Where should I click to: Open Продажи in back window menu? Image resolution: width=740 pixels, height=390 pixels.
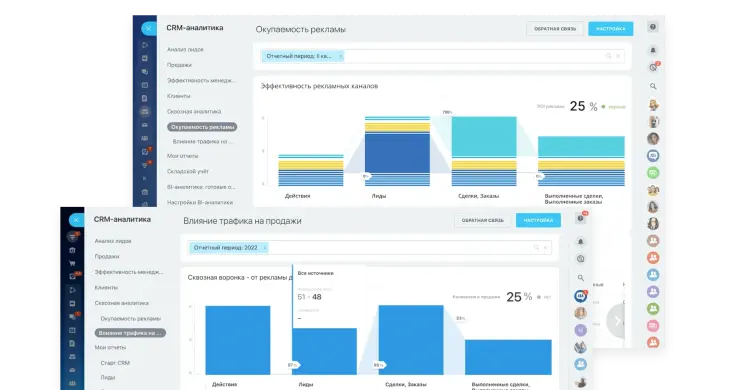pyautogui.click(x=179, y=65)
